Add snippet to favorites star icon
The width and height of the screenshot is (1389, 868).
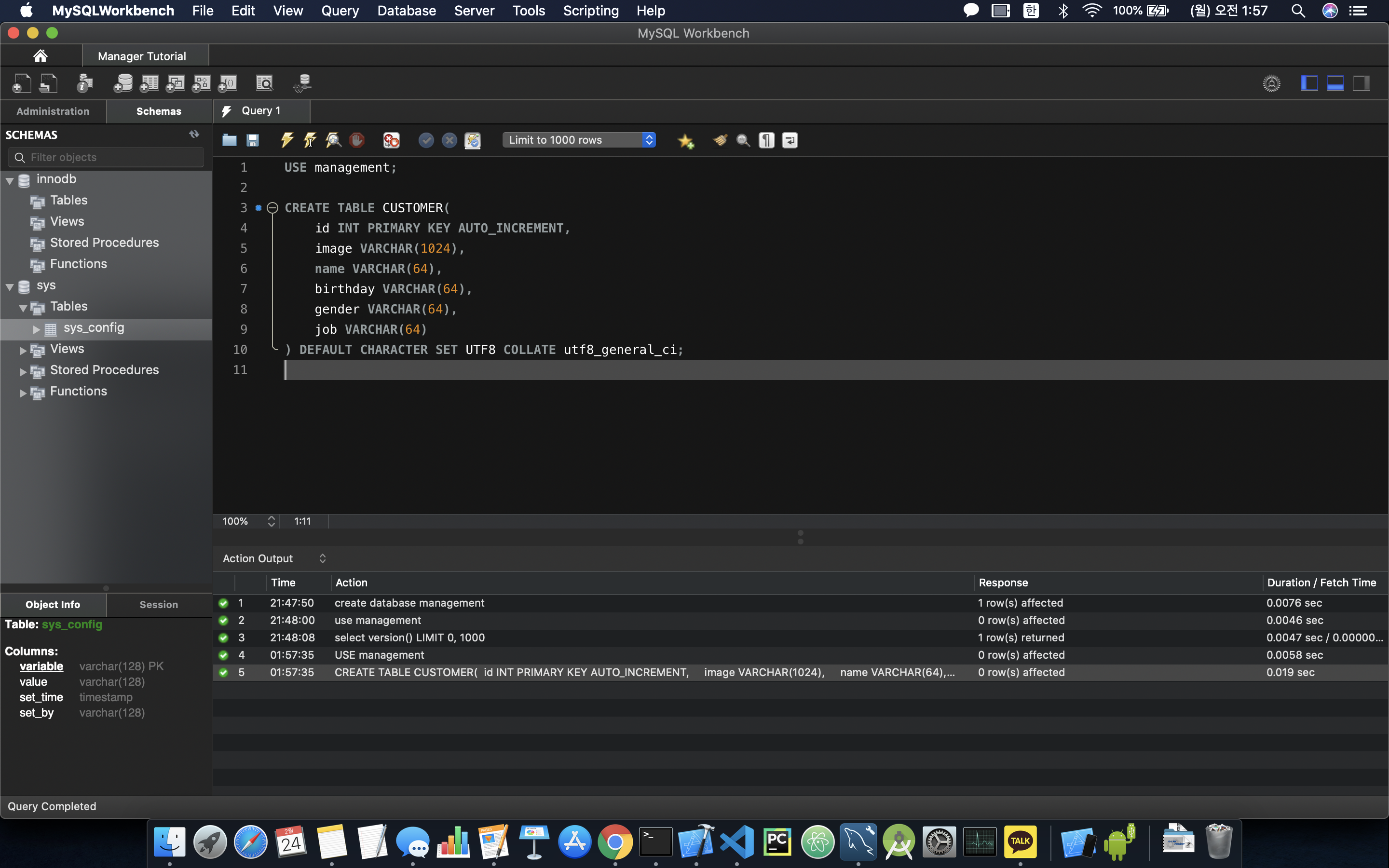tap(685, 141)
